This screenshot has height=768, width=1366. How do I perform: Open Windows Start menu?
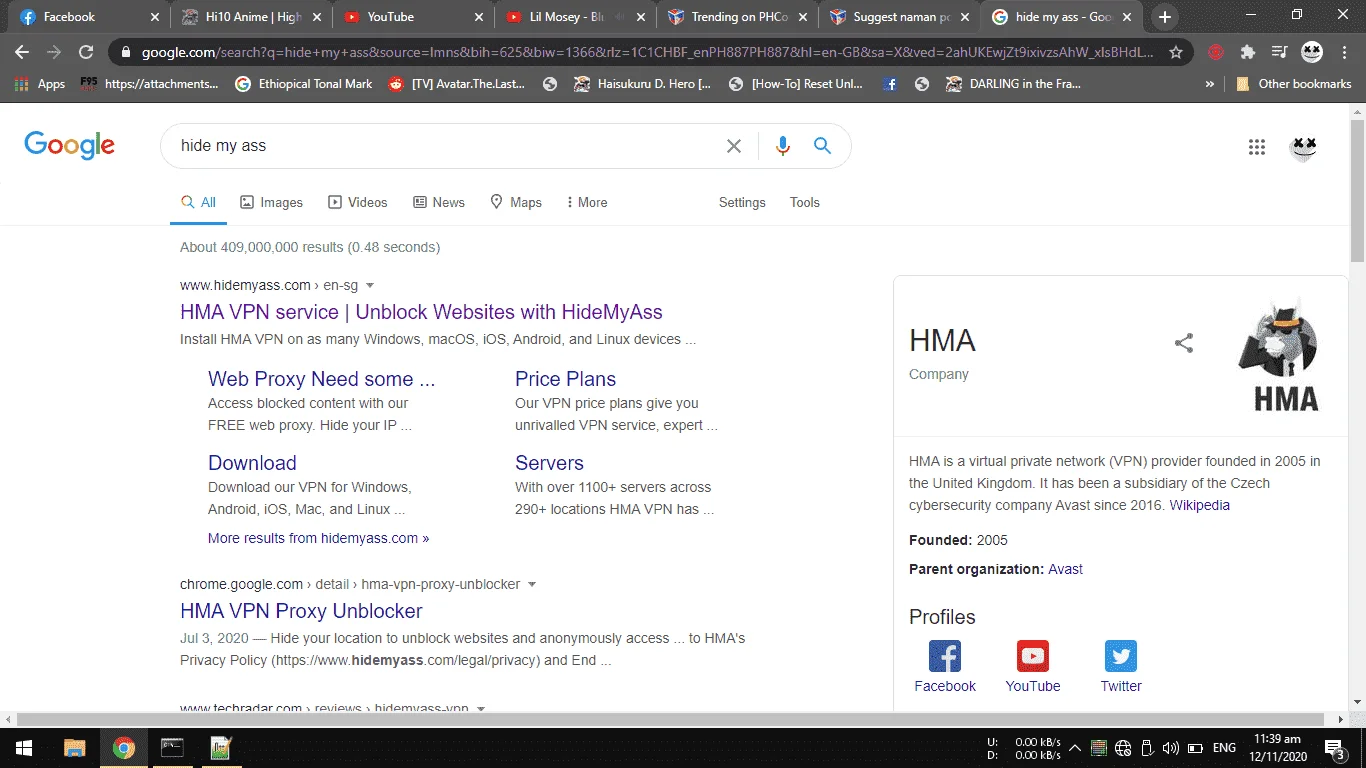click(22, 747)
